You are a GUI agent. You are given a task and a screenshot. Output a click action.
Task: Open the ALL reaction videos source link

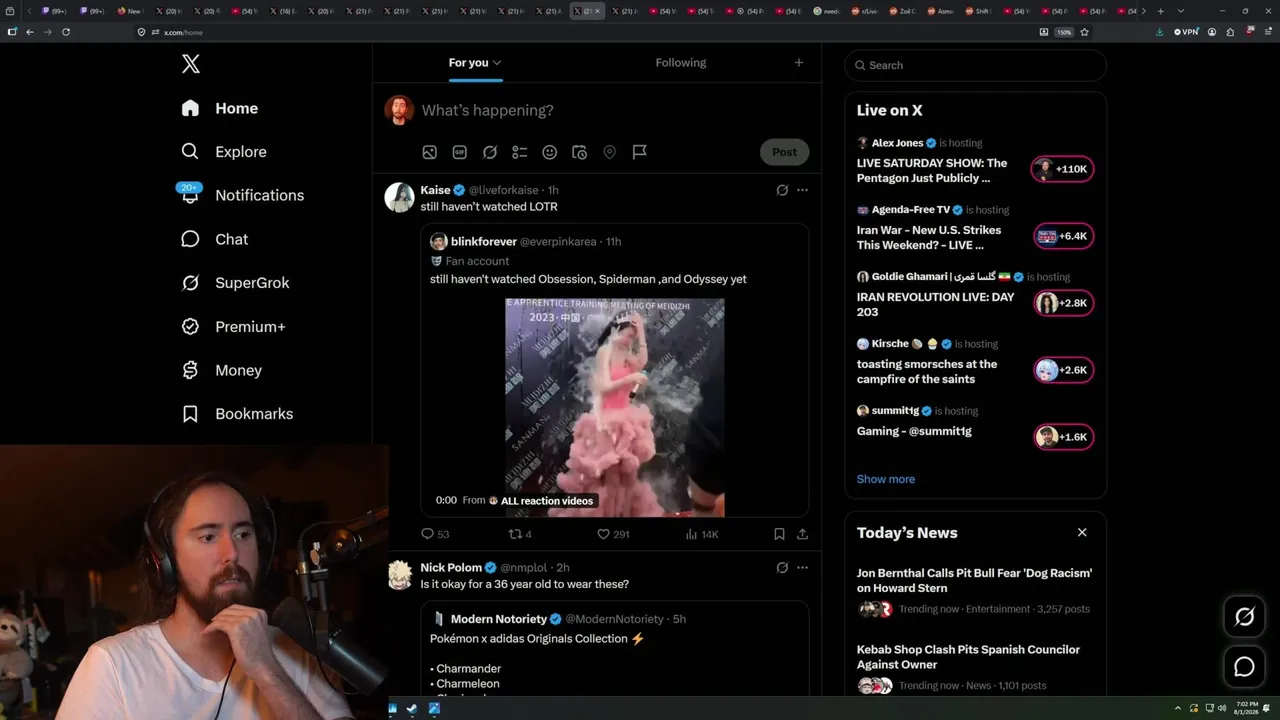coord(546,501)
